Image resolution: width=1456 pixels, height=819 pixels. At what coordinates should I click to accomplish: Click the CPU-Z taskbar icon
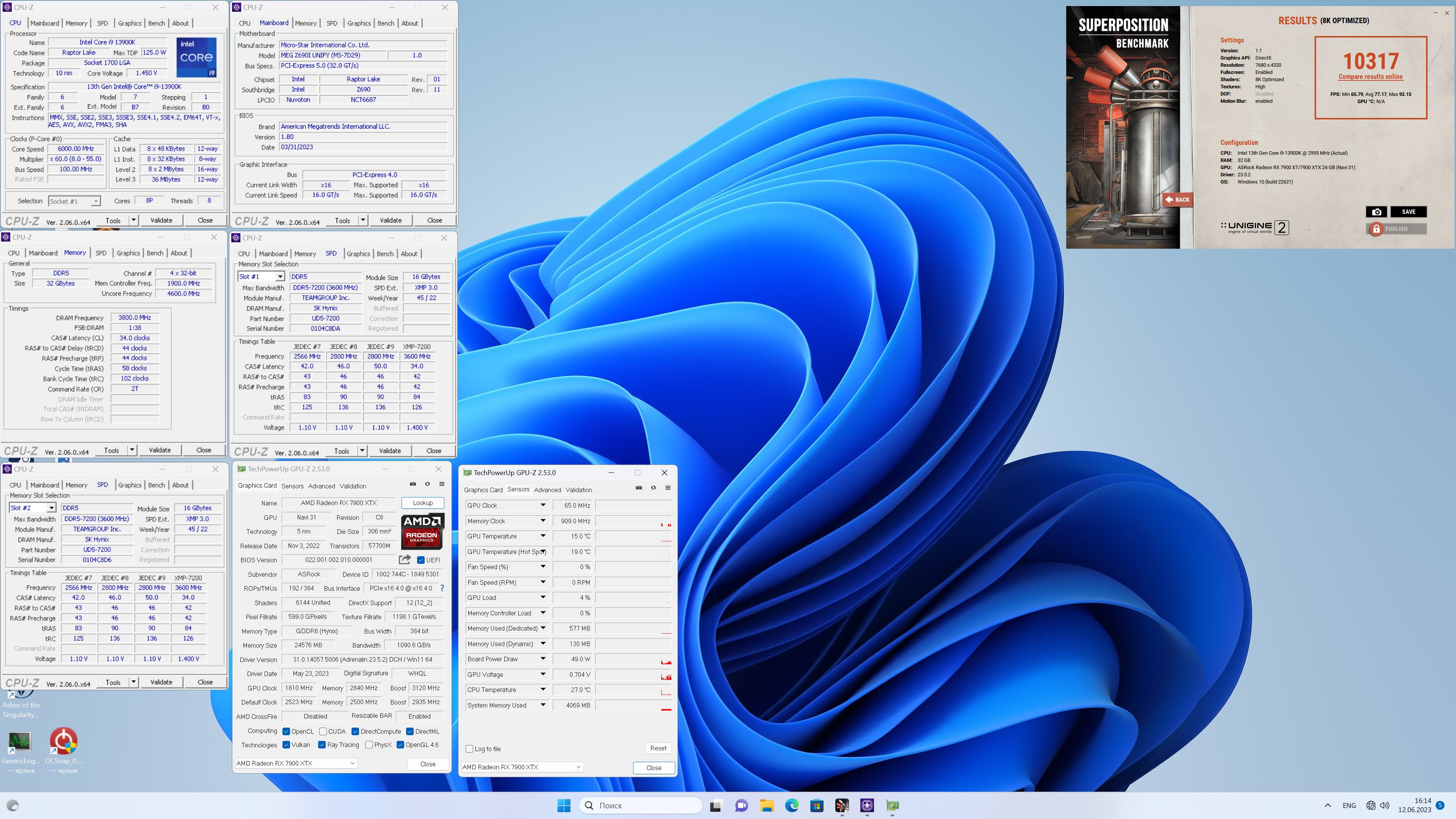pyautogui.click(x=867, y=805)
